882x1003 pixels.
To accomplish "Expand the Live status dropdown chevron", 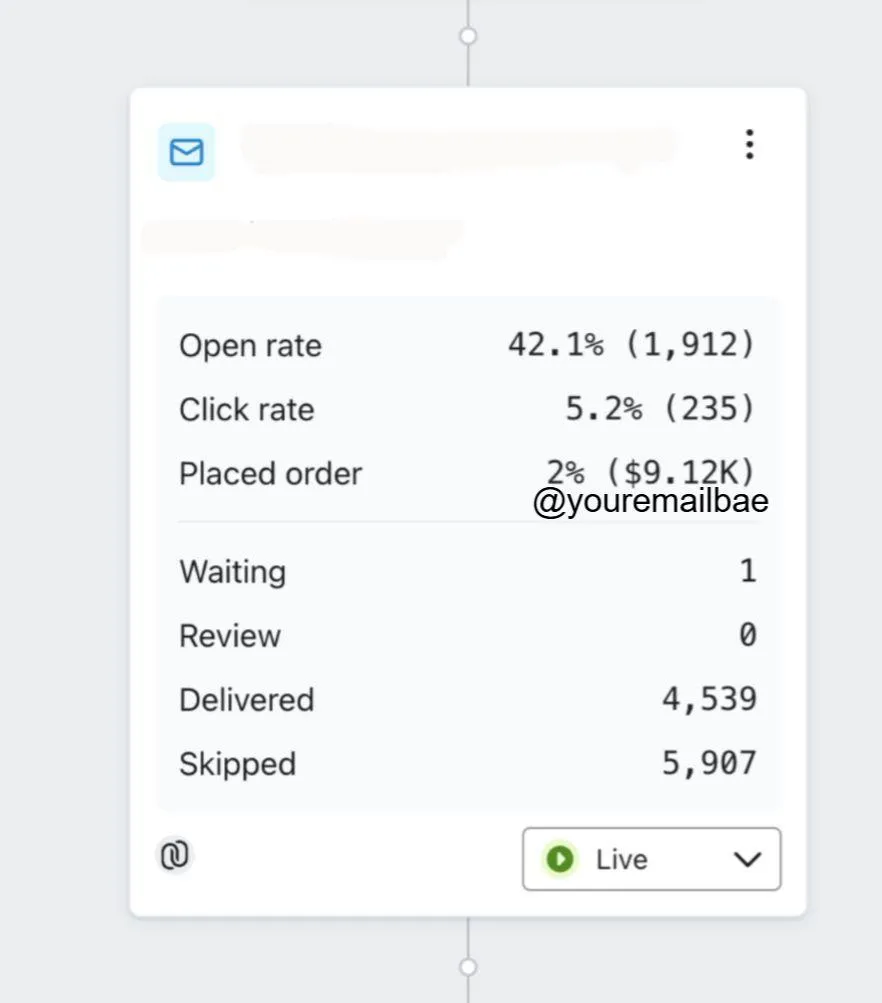I will 747,859.
